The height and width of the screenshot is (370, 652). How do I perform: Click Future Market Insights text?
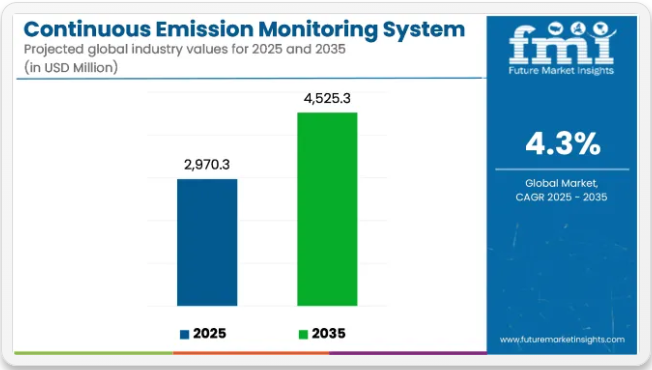tap(561, 71)
